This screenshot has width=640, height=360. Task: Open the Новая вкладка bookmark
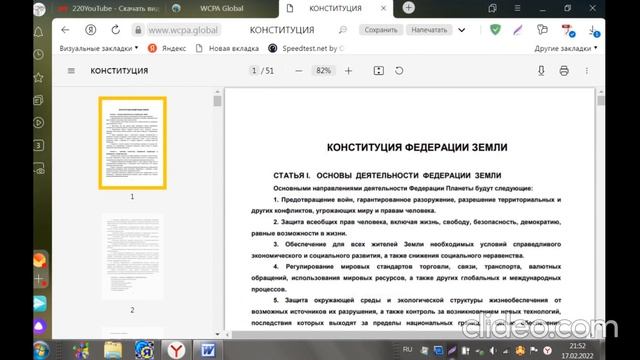click(227, 48)
